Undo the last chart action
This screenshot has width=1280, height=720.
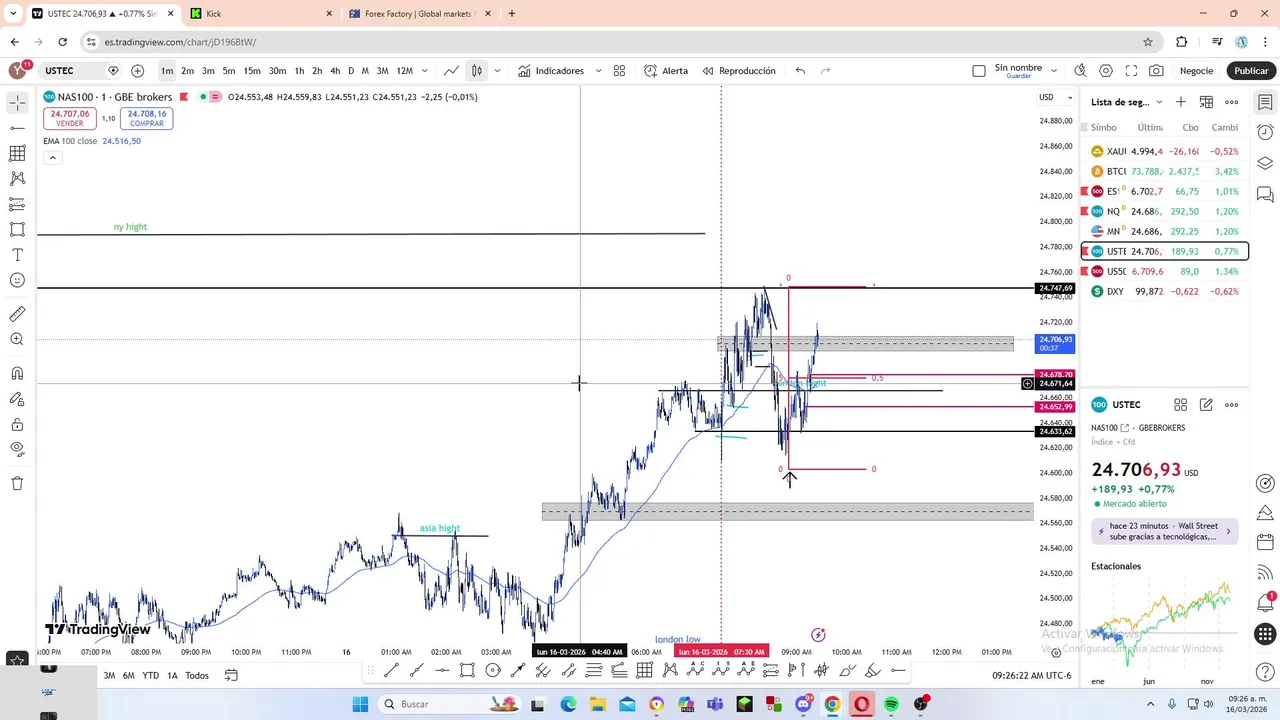pos(800,71)
